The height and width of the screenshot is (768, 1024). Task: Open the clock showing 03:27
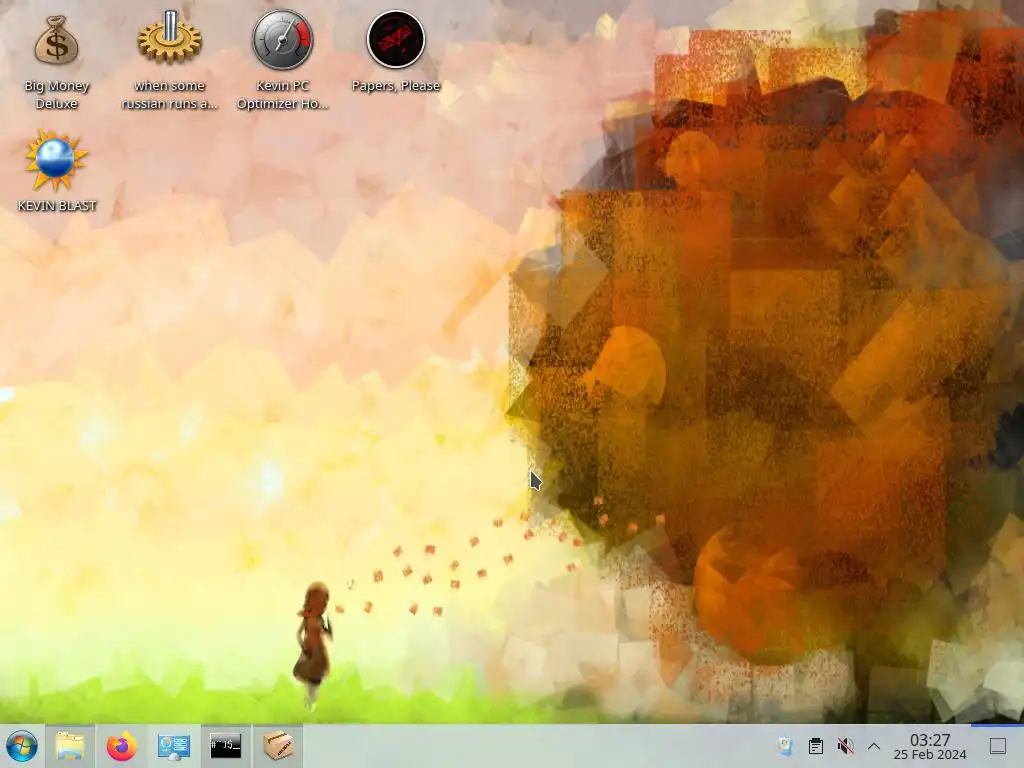tap(930, 746)
